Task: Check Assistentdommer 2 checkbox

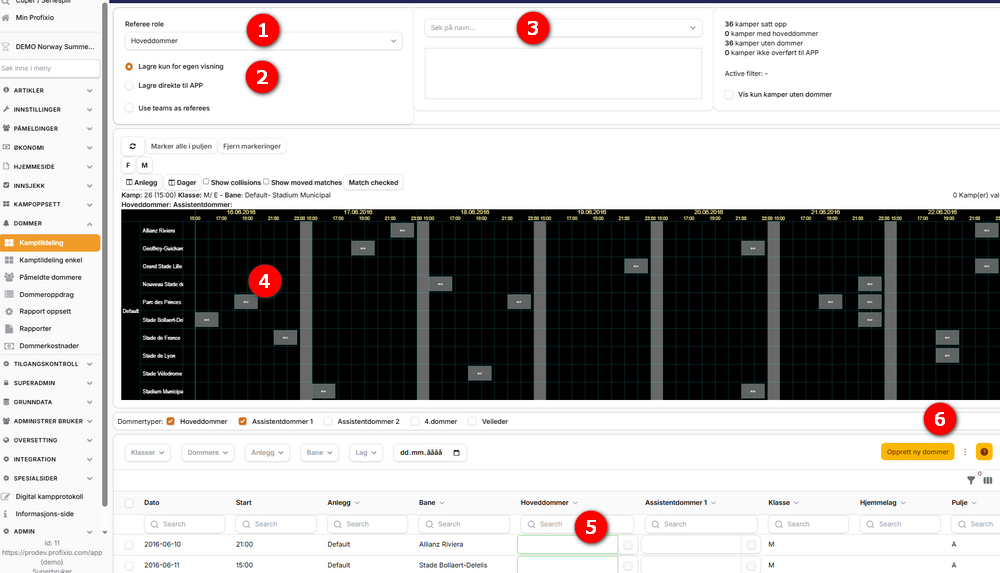Action: pos(328,421)
